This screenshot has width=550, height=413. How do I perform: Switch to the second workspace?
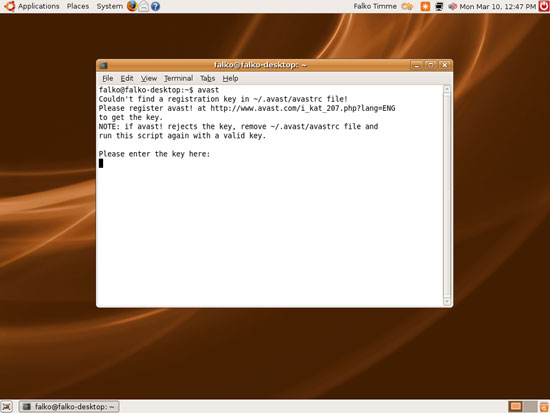(530, 407)
